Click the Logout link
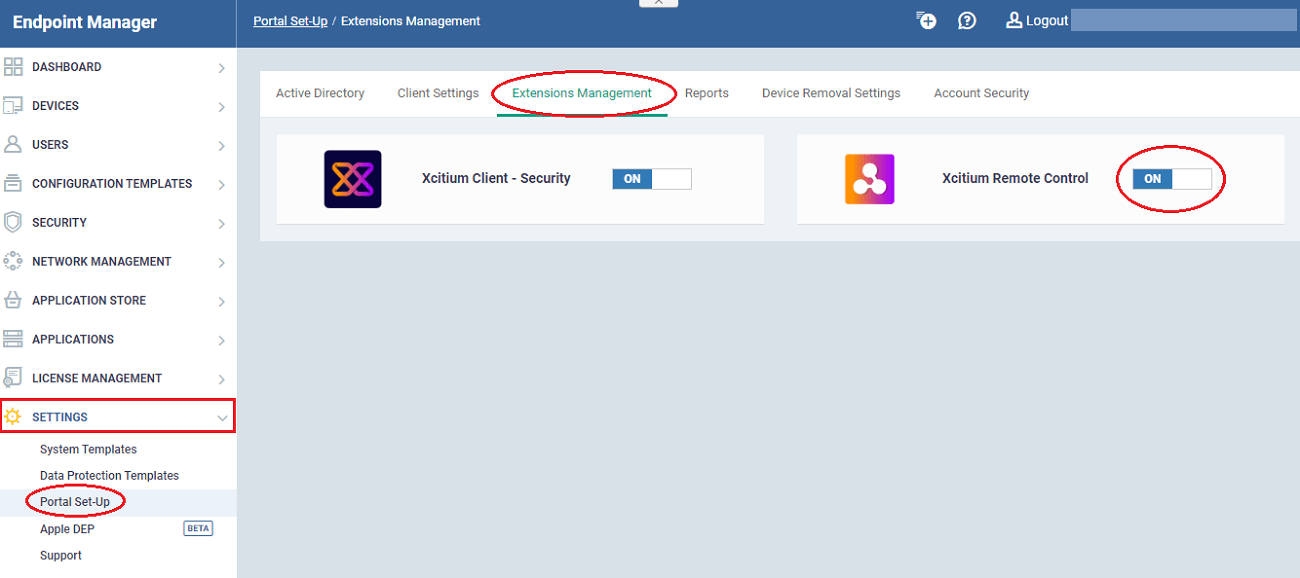The image size is (1300, 578). click(1047, 20)
